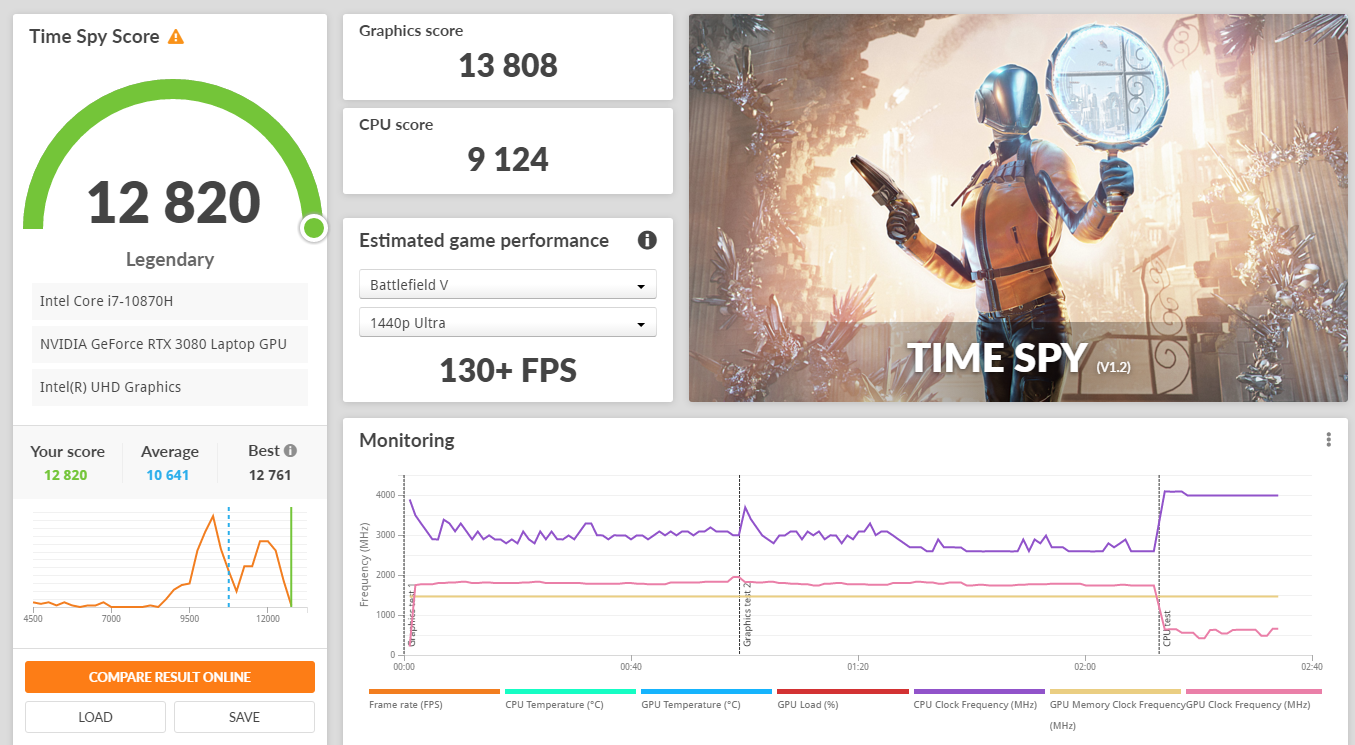Open the Monitoring panel three-dot menu
Viewport: 1355px width, 745px height.
pyautogui.click(x=1328, y=440)
